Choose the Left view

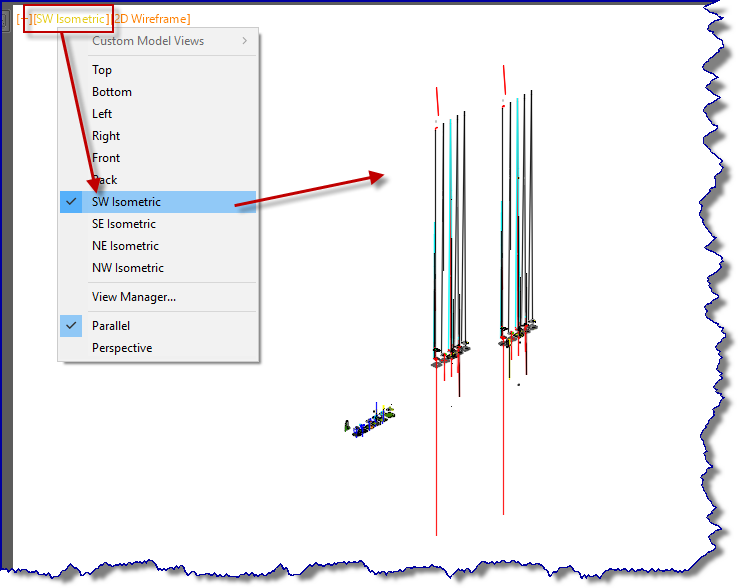pyautogui.click(x=158, y=114)
